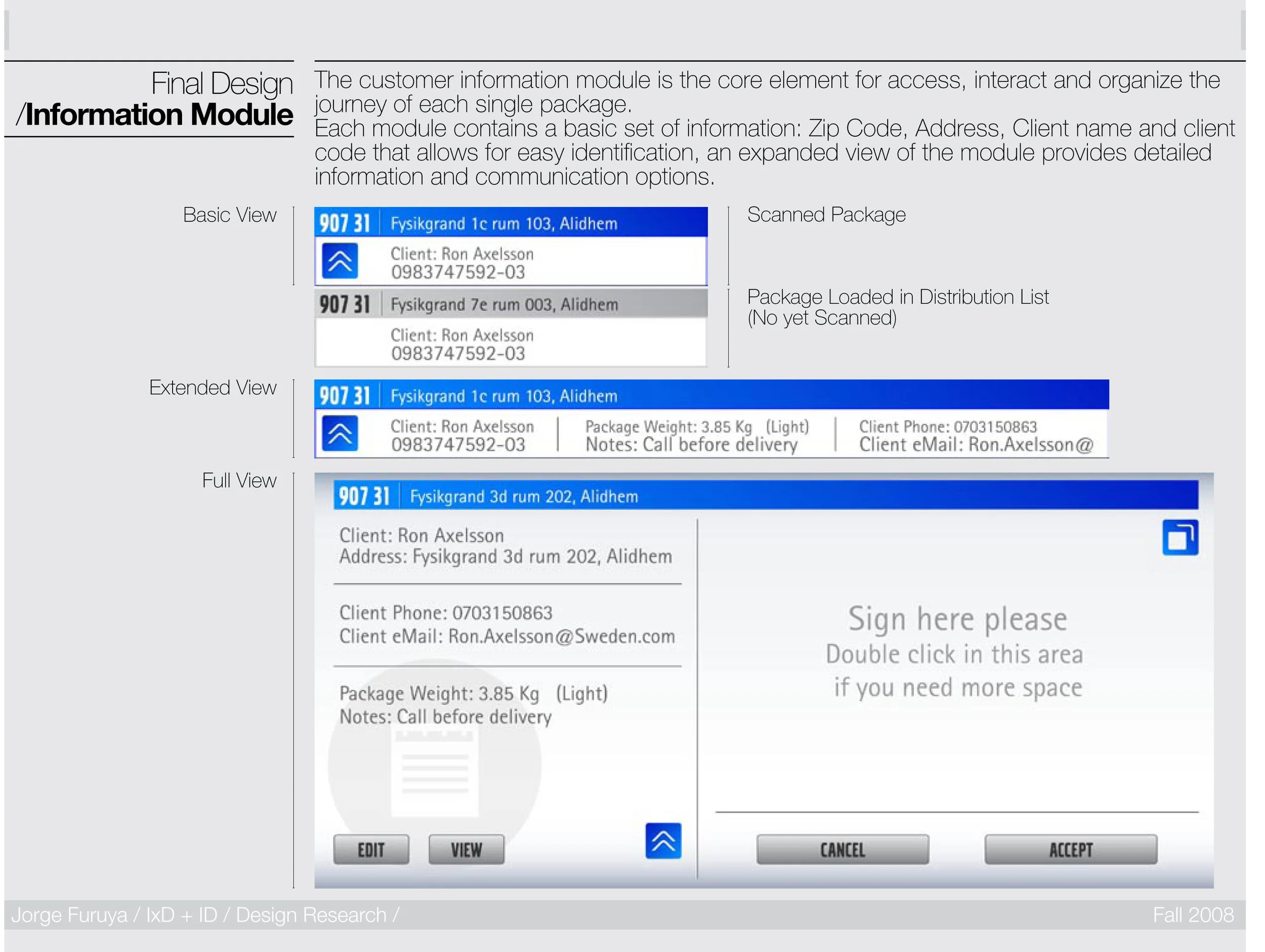Click Client eMail text in Extended View
The height and width of the screenshot is (952, 1265).
975,444
